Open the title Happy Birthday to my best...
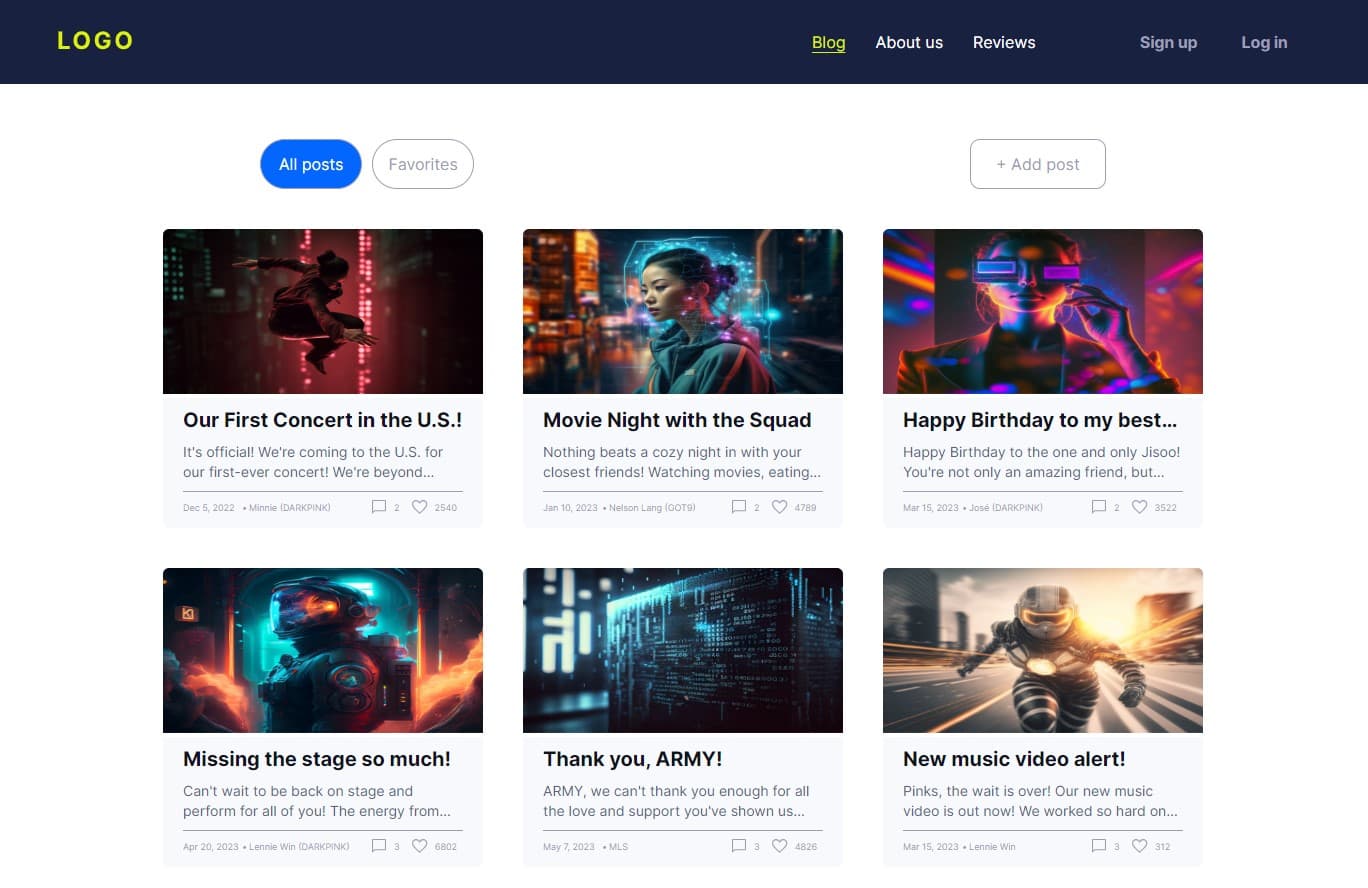This screenshot has width=1368, height=888. click(1040, 420)
